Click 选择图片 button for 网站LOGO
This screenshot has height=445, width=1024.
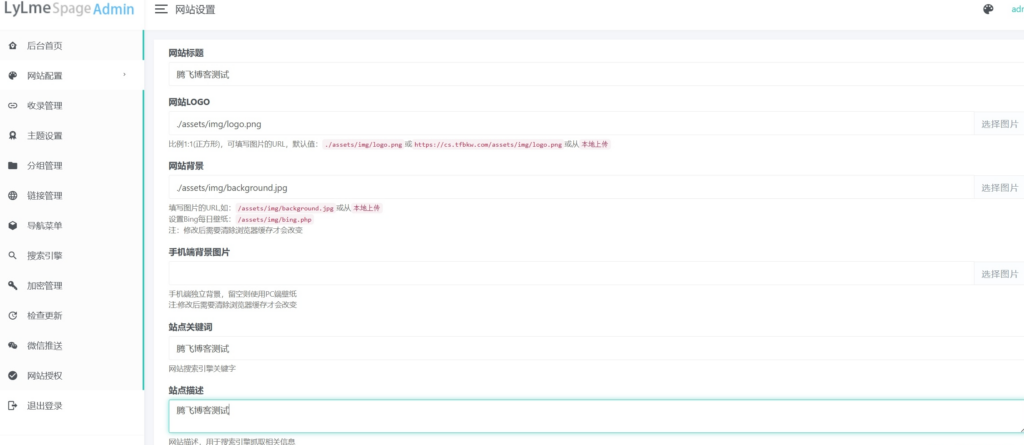click(999, 124)
